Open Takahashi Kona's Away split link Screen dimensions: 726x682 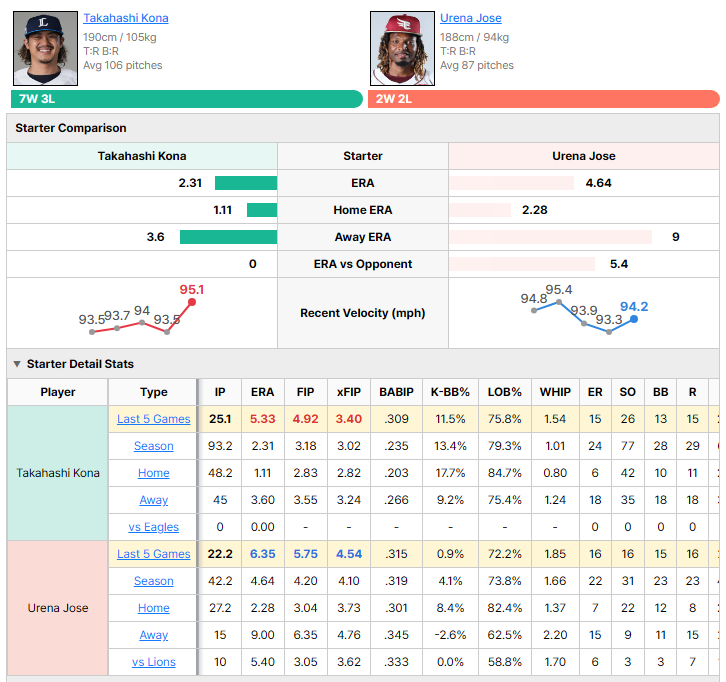coord(154,500)
